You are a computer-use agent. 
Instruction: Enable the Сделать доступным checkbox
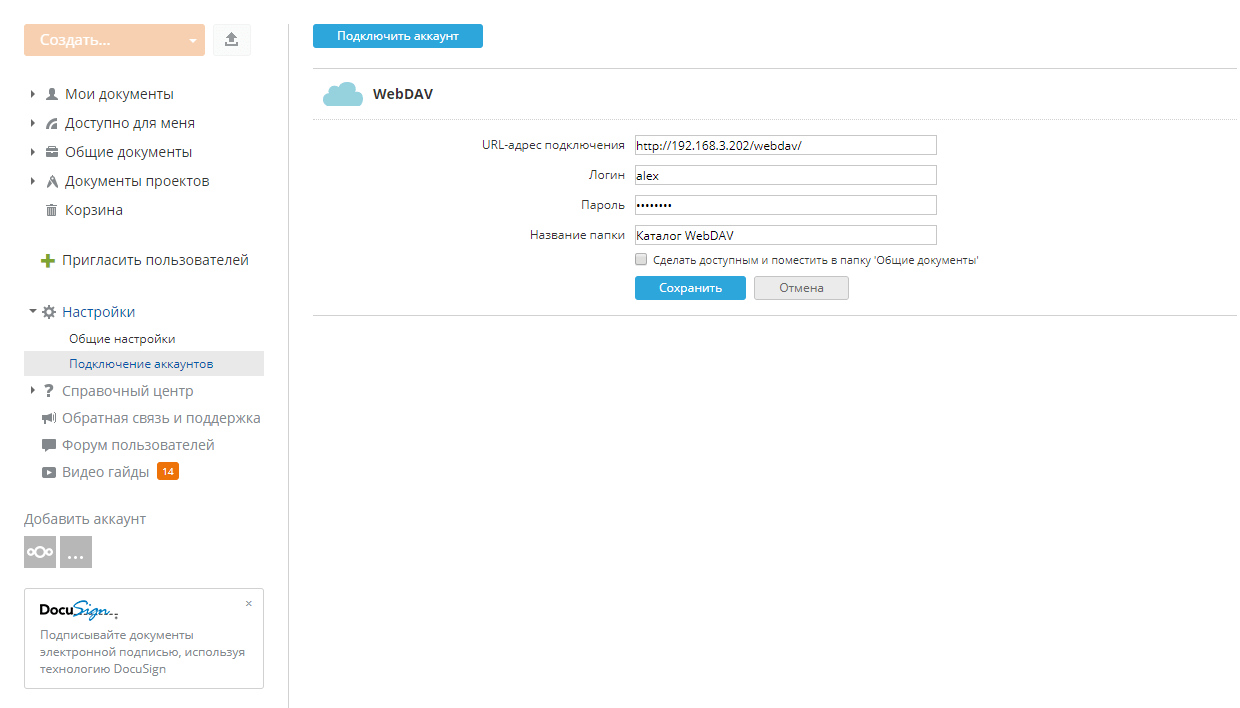(x=641, y=259)
